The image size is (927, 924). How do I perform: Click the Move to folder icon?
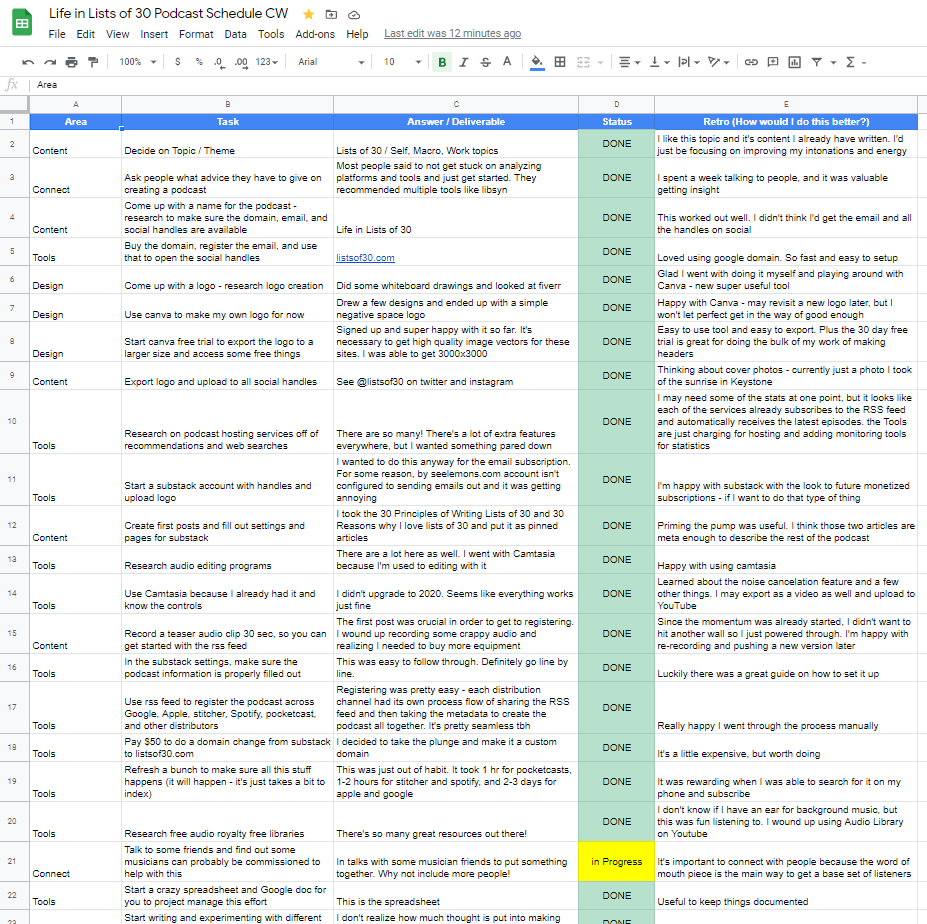pyautogui.click(x=331, y=15)
